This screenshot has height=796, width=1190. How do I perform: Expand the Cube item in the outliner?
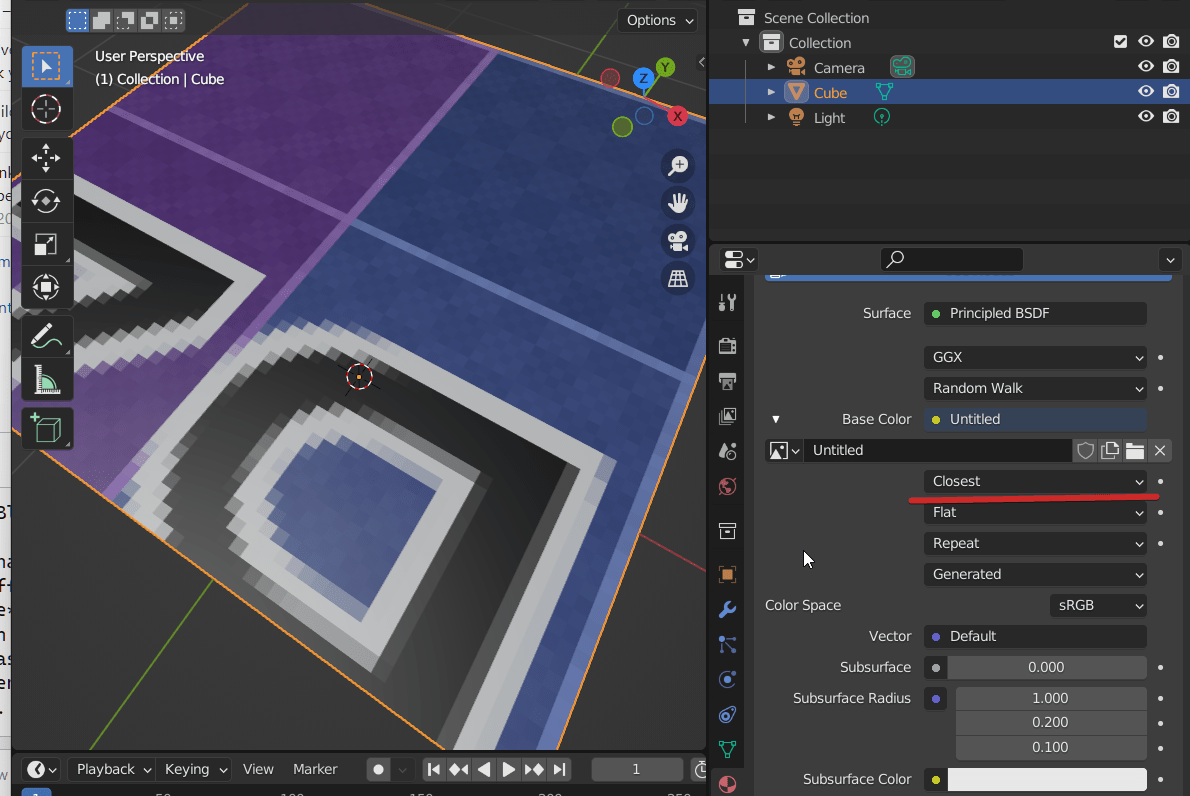tap(770, 91)
